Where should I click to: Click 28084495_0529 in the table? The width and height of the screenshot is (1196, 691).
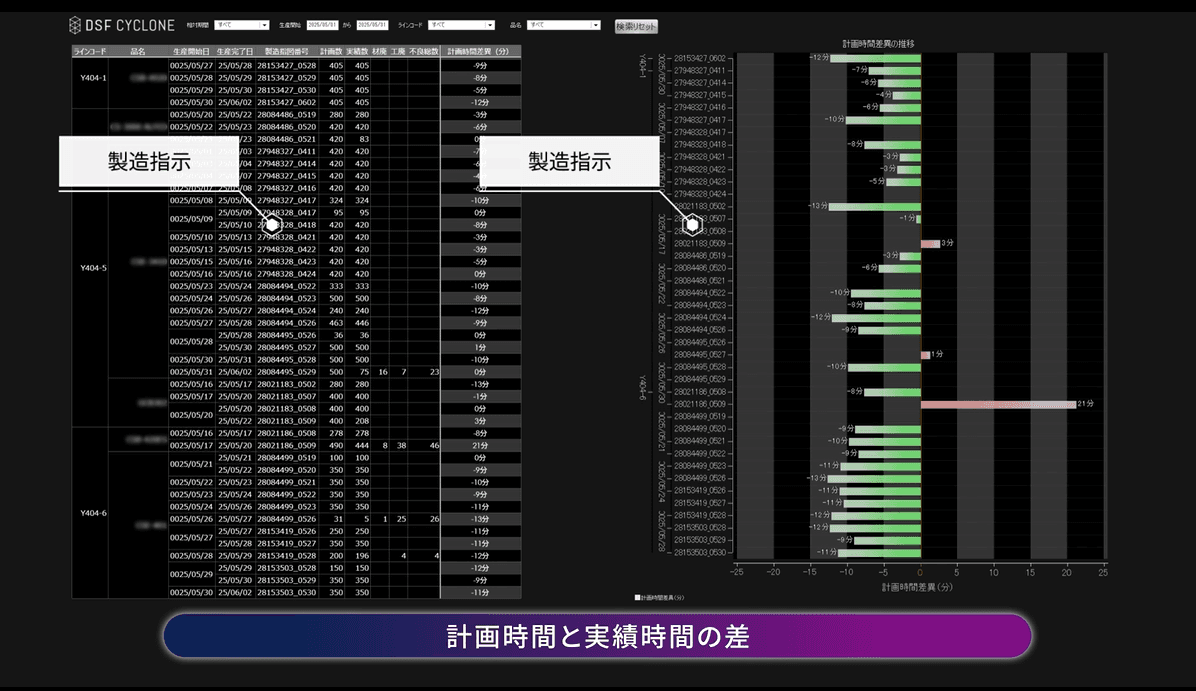click(287, 372)
